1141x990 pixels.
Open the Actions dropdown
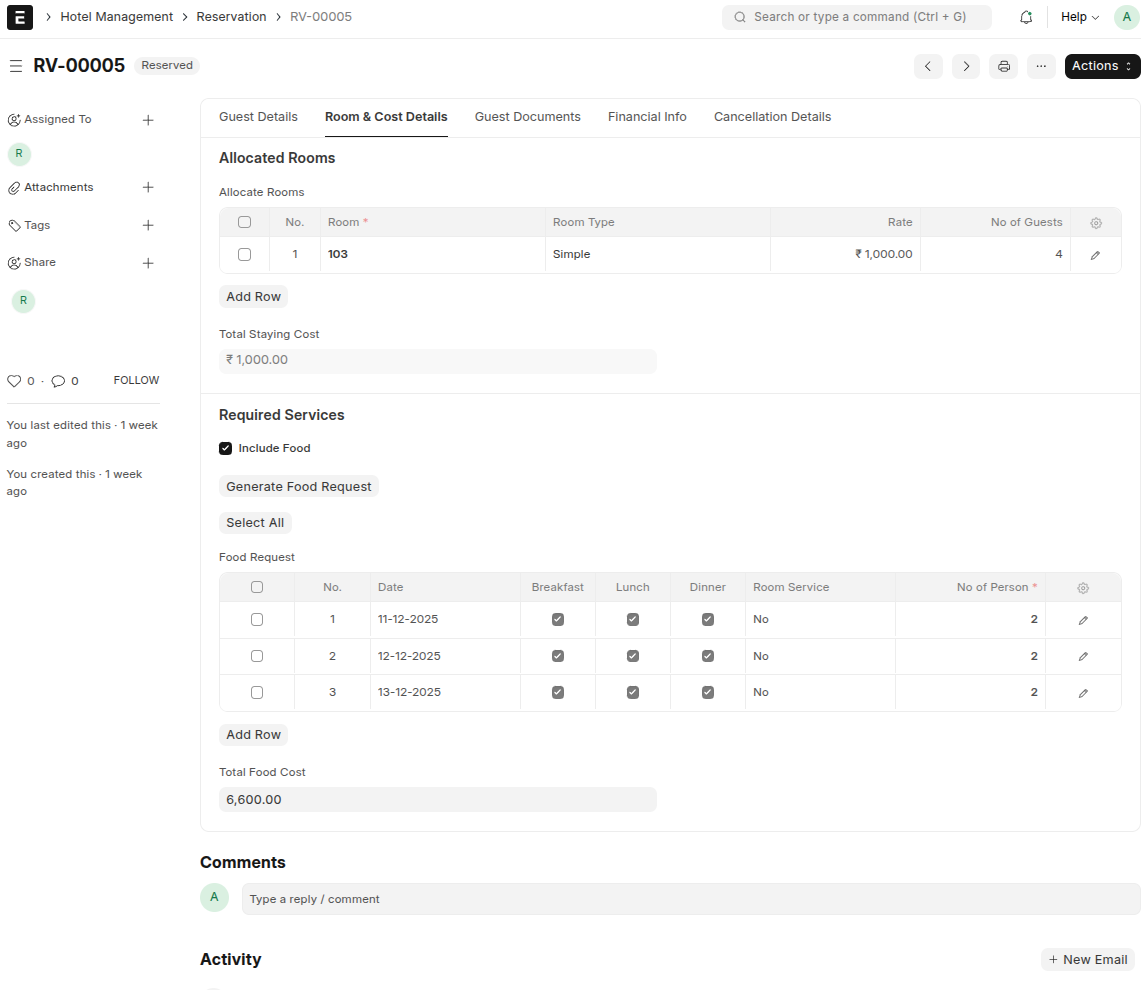coord(1101,66)
